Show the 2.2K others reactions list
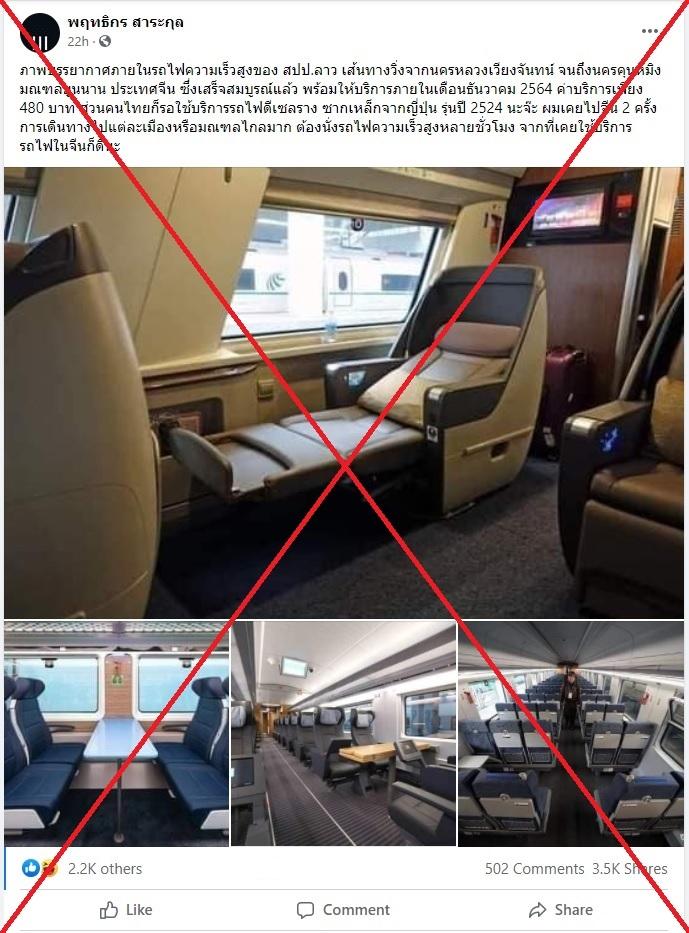This screenshot has height=933, width=689. (105, 869)
